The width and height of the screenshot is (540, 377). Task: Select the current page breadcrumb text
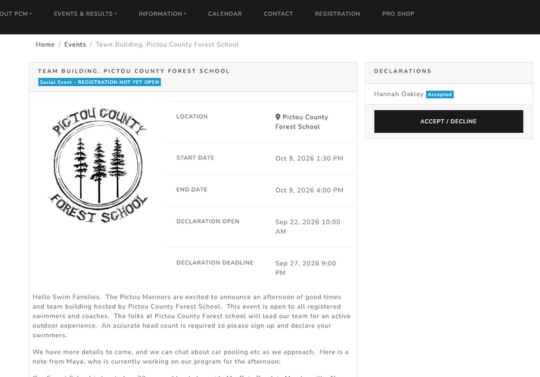(167, 44)
